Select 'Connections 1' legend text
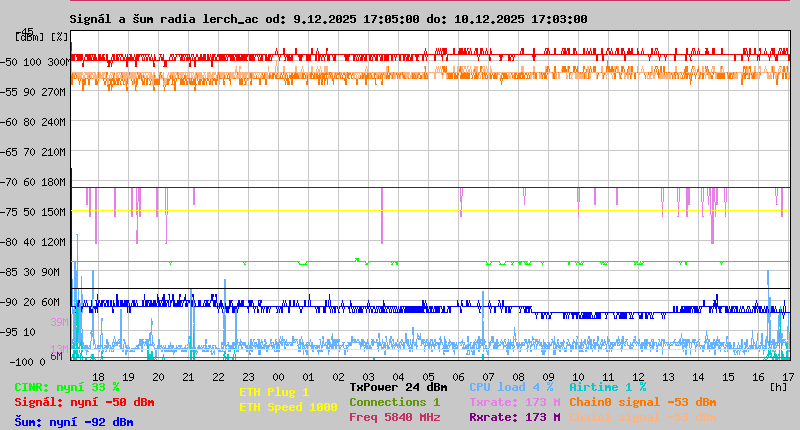This screenshot has height=430, width=800. [394, 402]
